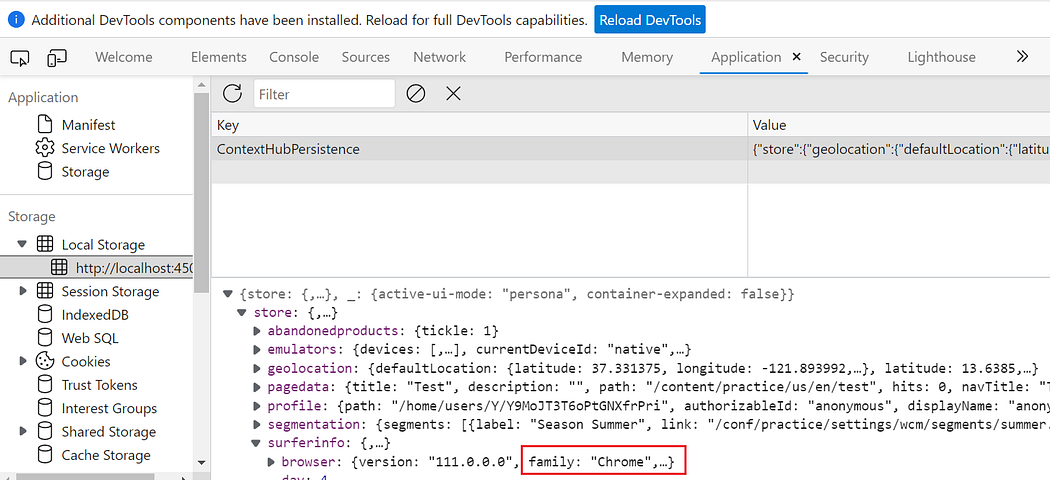Collapse the Local Storage tree node

(x=23, y=244)
